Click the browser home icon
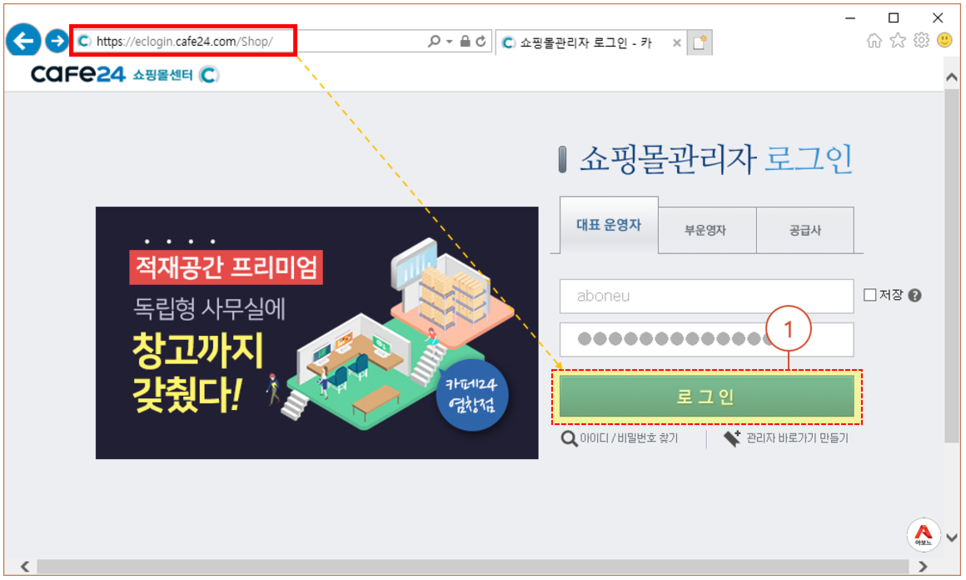Screen dimensions: 966x580 tap(874, 41)
